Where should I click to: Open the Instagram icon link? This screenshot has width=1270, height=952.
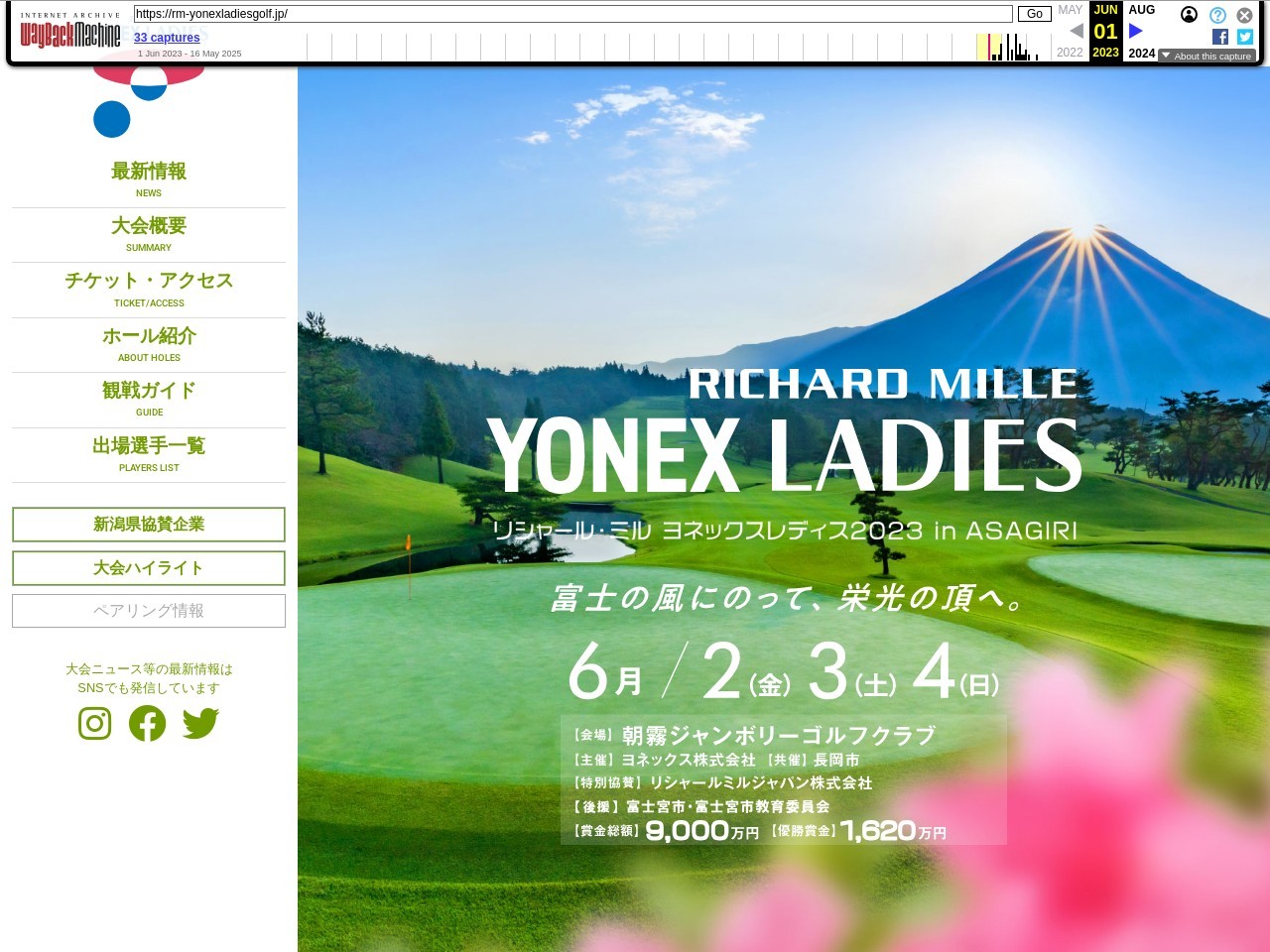(94, 723)
